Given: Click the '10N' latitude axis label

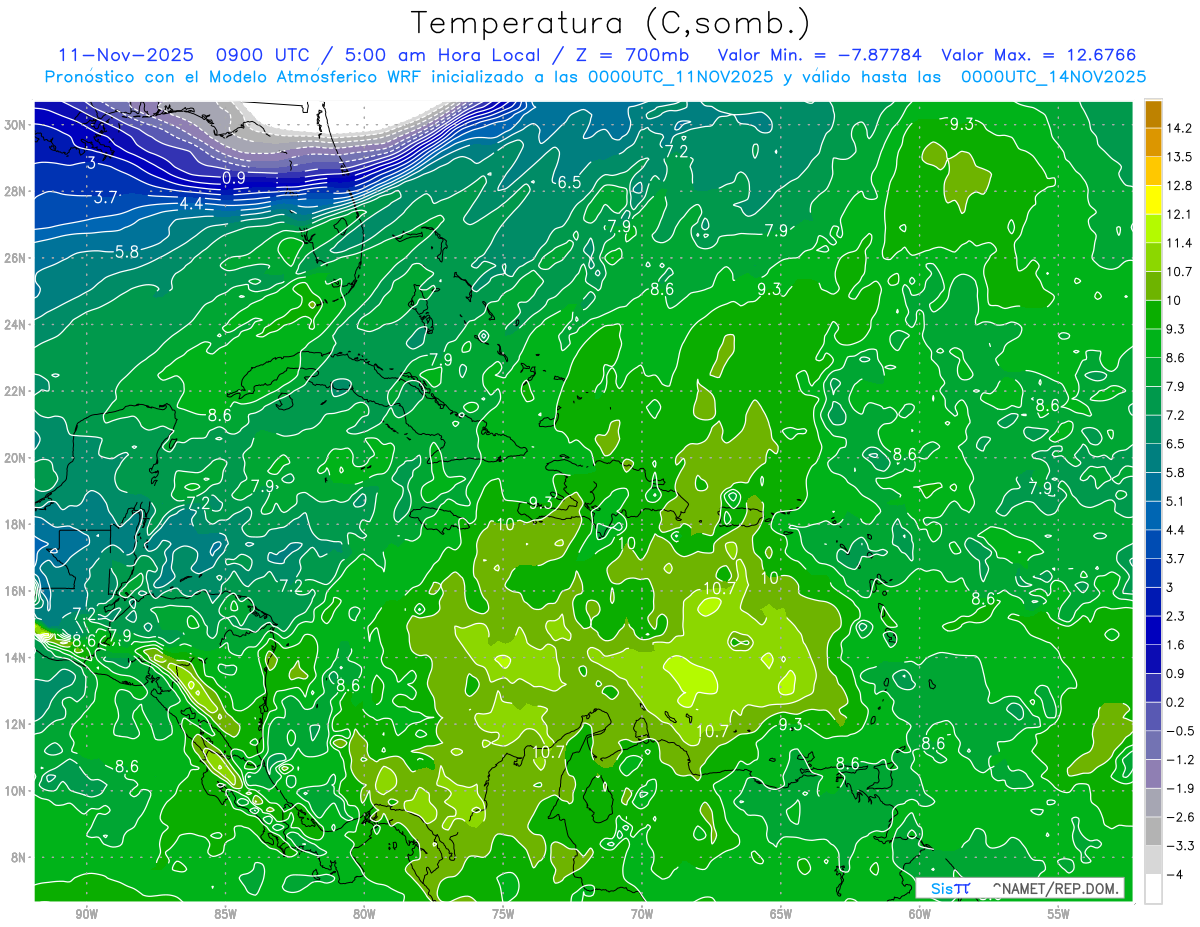Looking at the screenshot, I should 15,791.
